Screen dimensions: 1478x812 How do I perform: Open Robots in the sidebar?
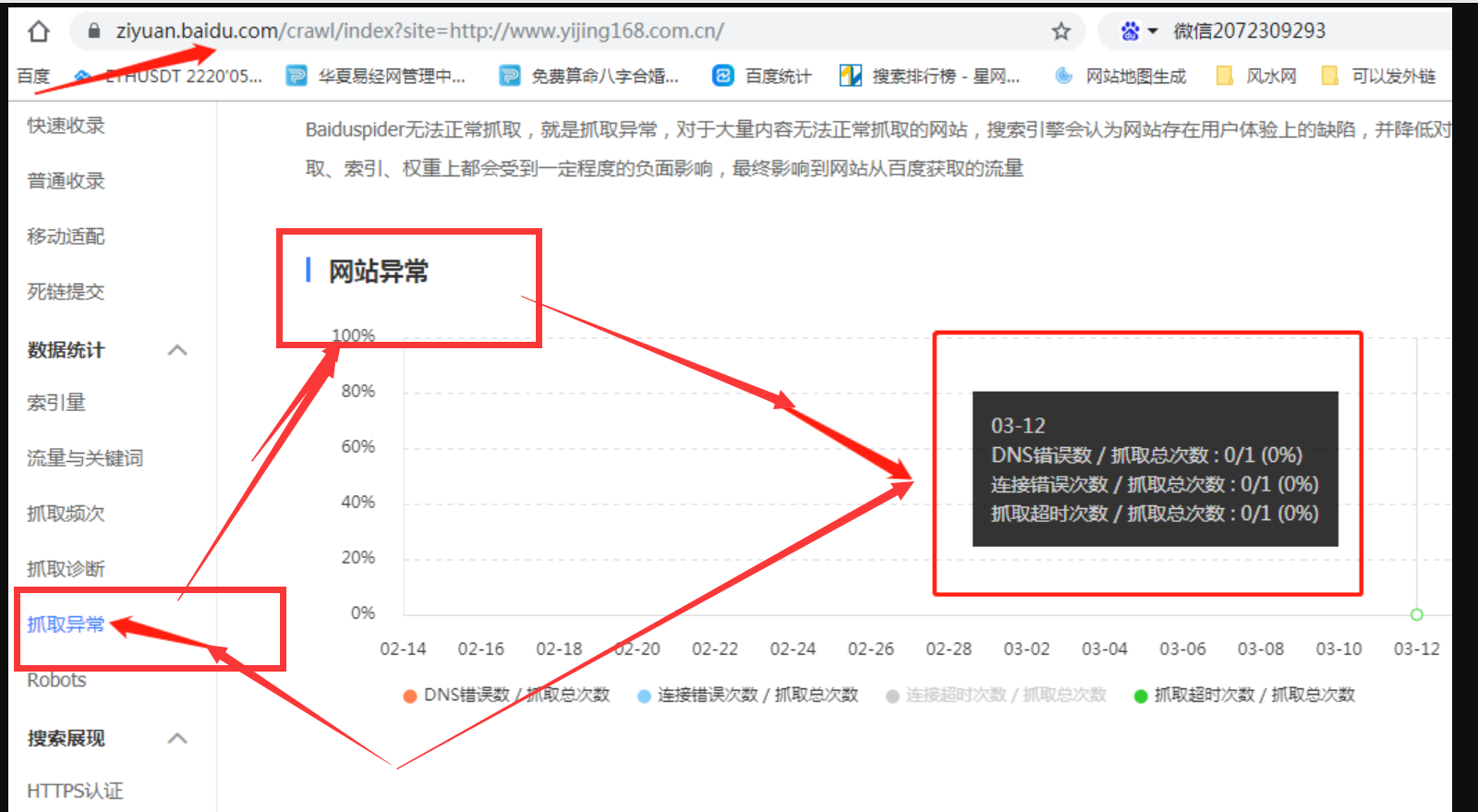(x=56, y=680)
